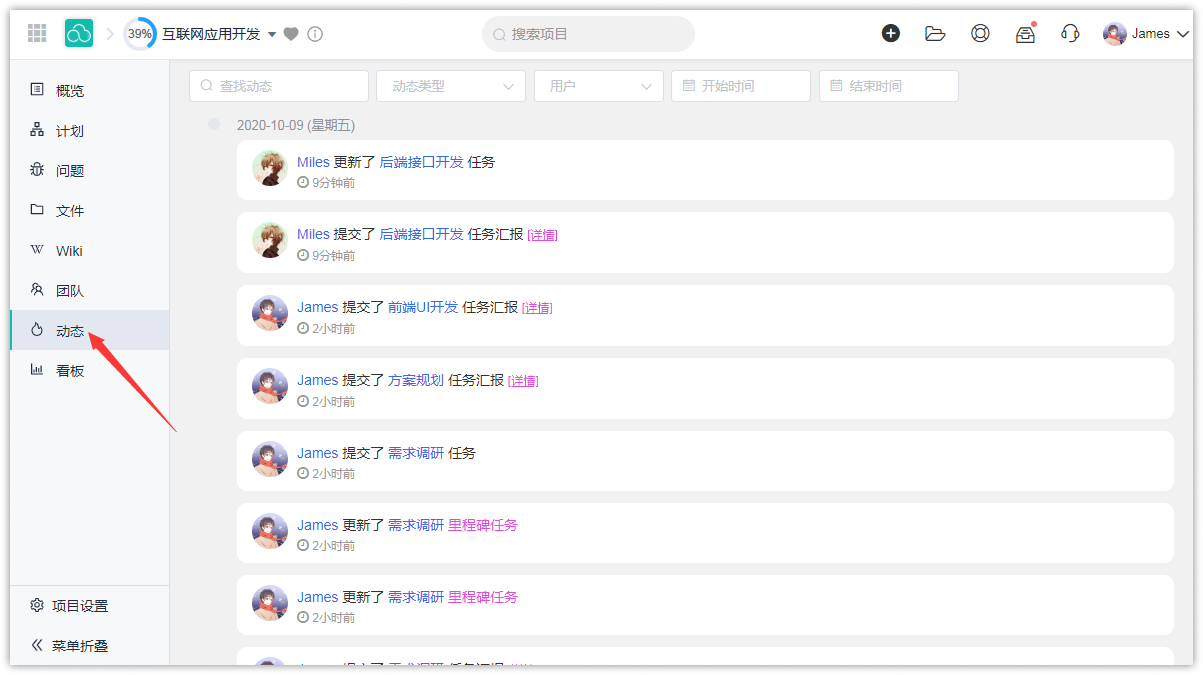Viewport: 1203px width, 675px height.
Task: Click the teal cloud logo icon
Action: (79, 33)
